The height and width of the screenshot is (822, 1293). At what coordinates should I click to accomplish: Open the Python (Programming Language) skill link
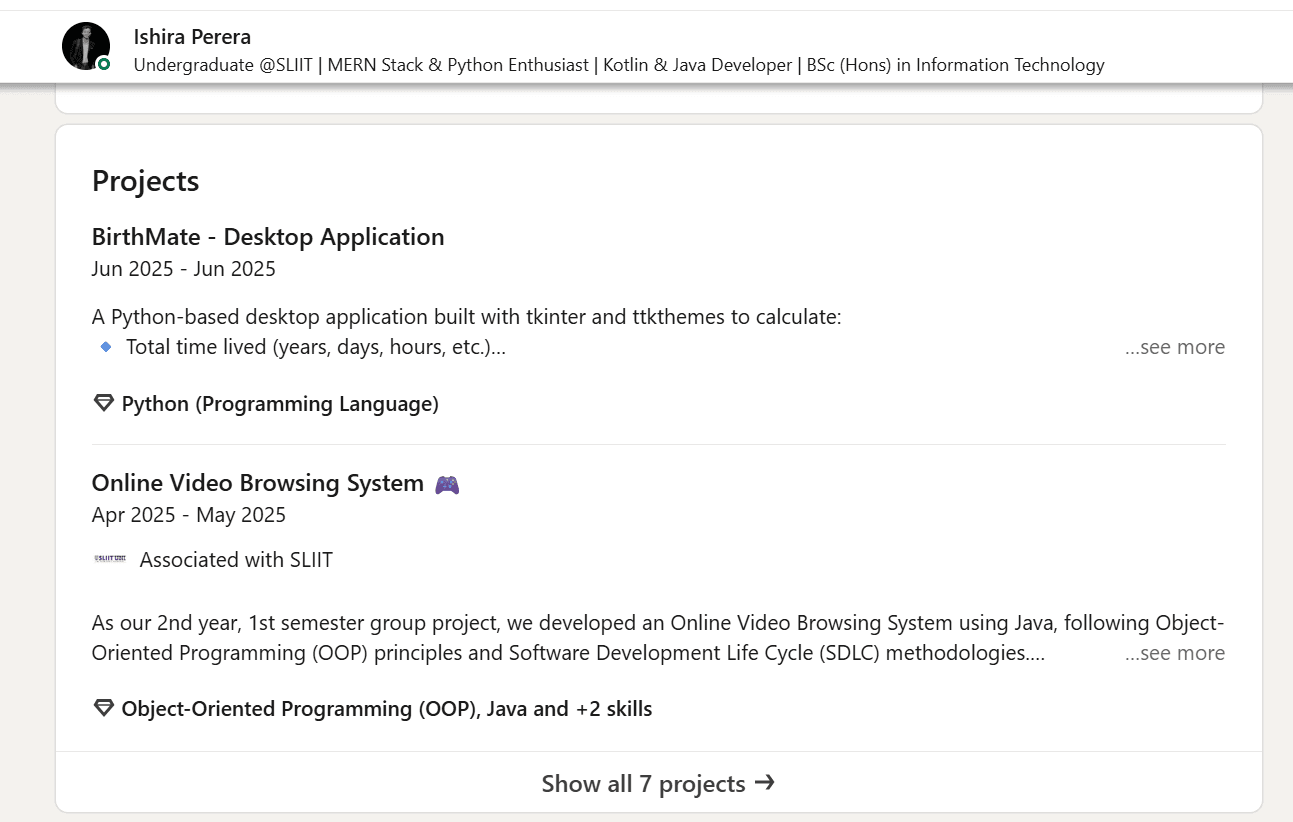280,404
